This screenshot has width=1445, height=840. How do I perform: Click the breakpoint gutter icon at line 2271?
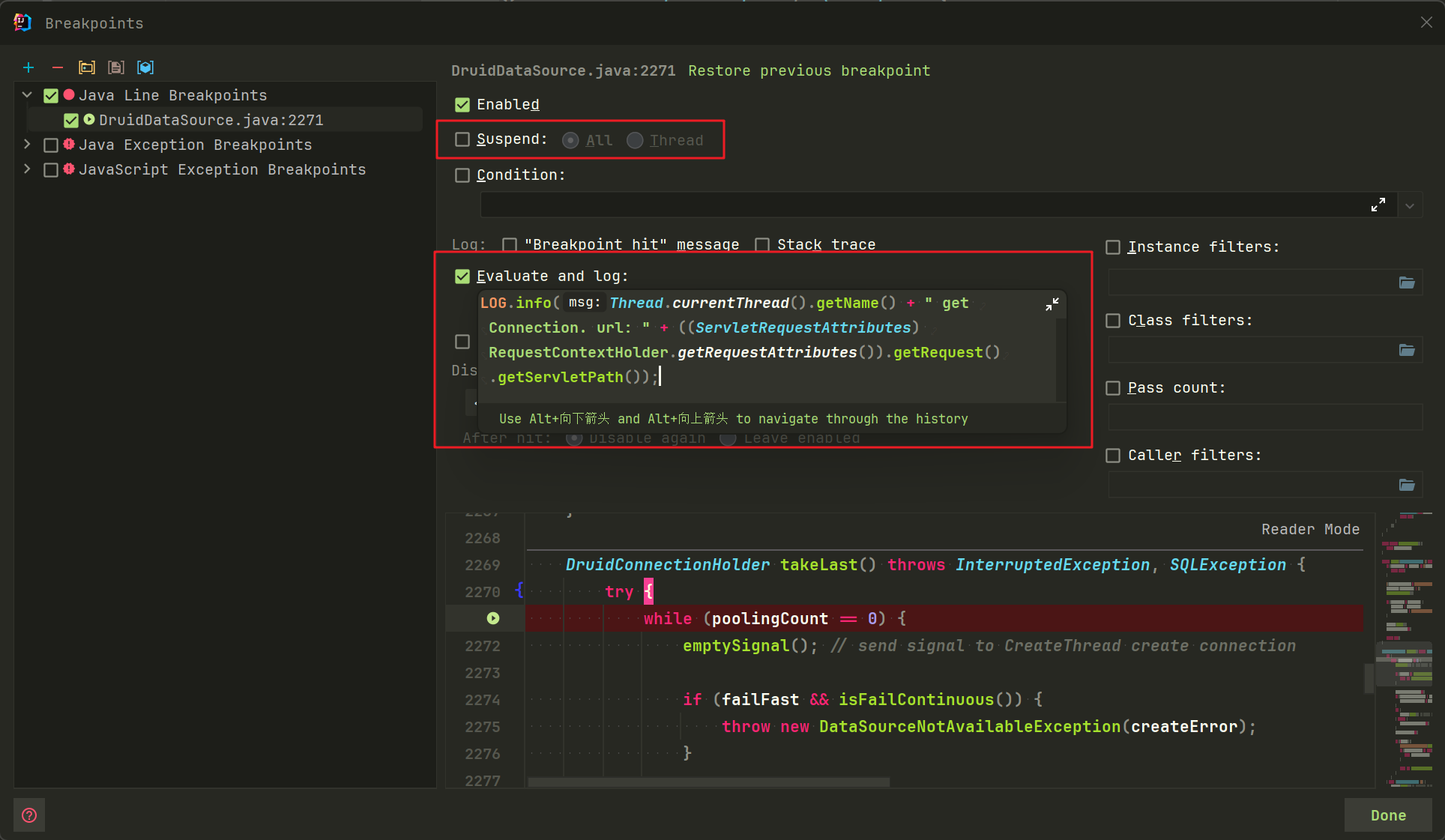(x=493, y=618)
